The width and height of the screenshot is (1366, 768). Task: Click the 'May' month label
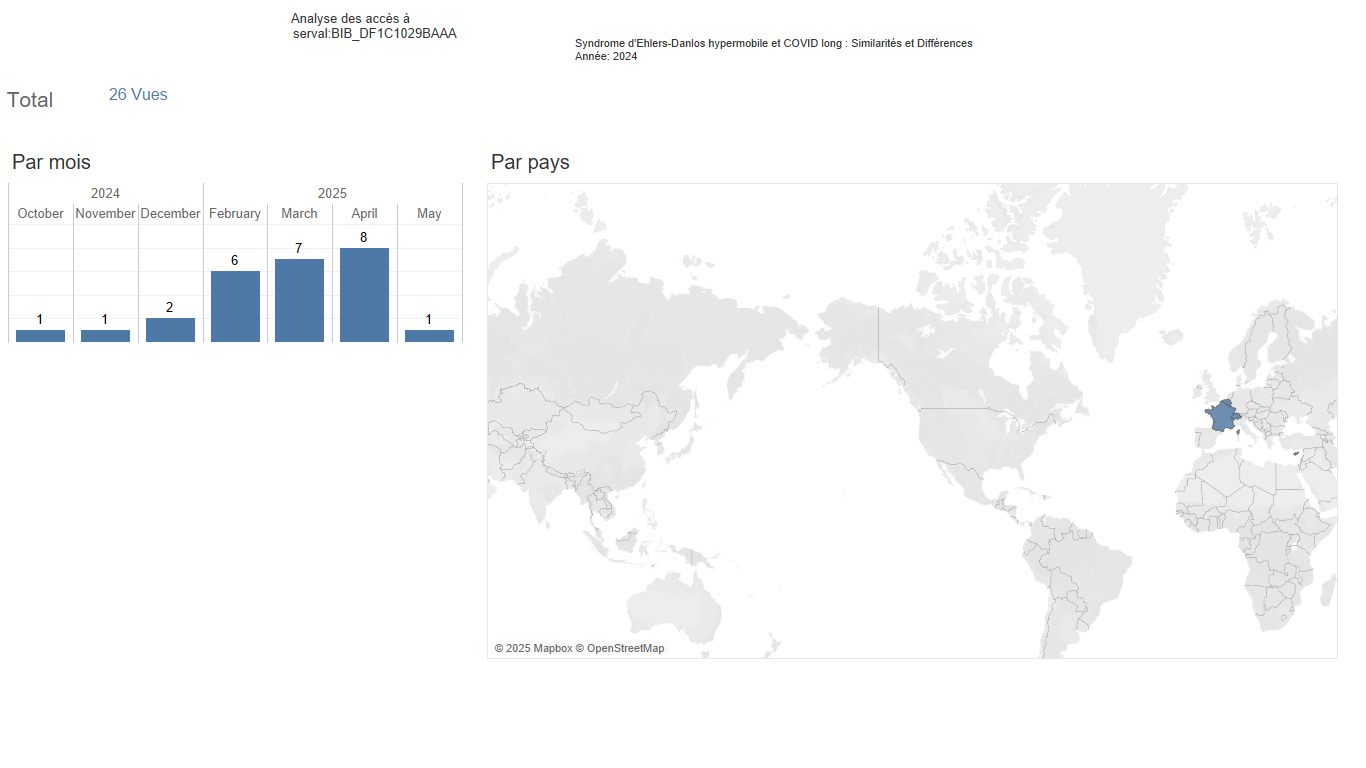(x=429, y=213)
